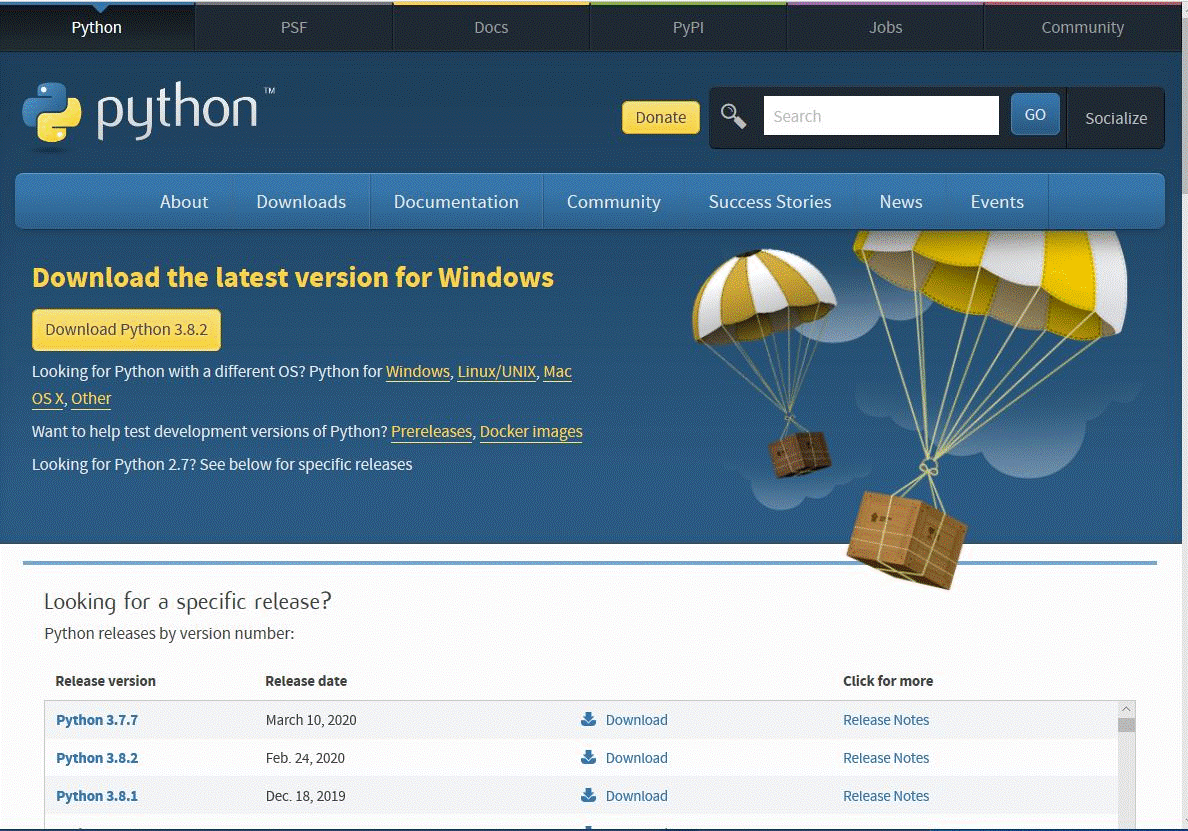Click the releases table scroll-up arrow
Screen dimensions: 1188x831
coord(1126,709)
